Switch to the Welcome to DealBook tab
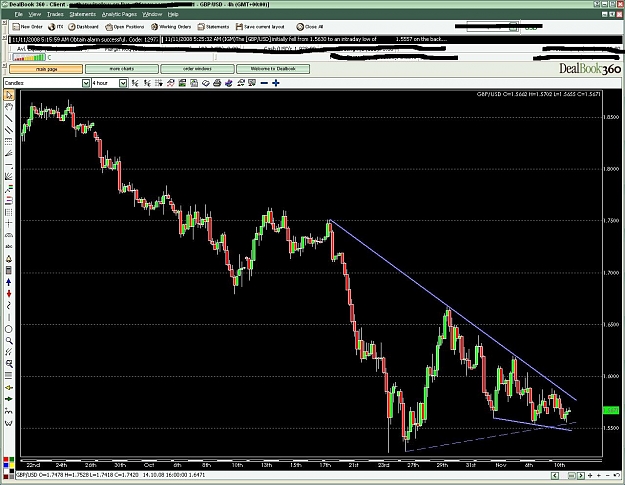 pyautogui.click(x=273, y=69)
